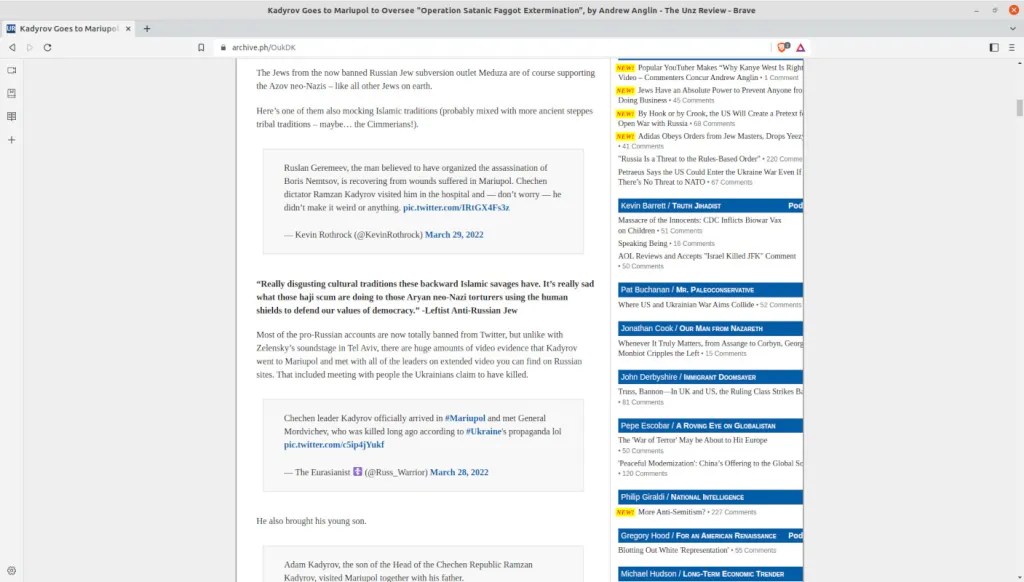Close the active browser tab
This screenshot has height=582, width=1024.
tap(127, 28)
